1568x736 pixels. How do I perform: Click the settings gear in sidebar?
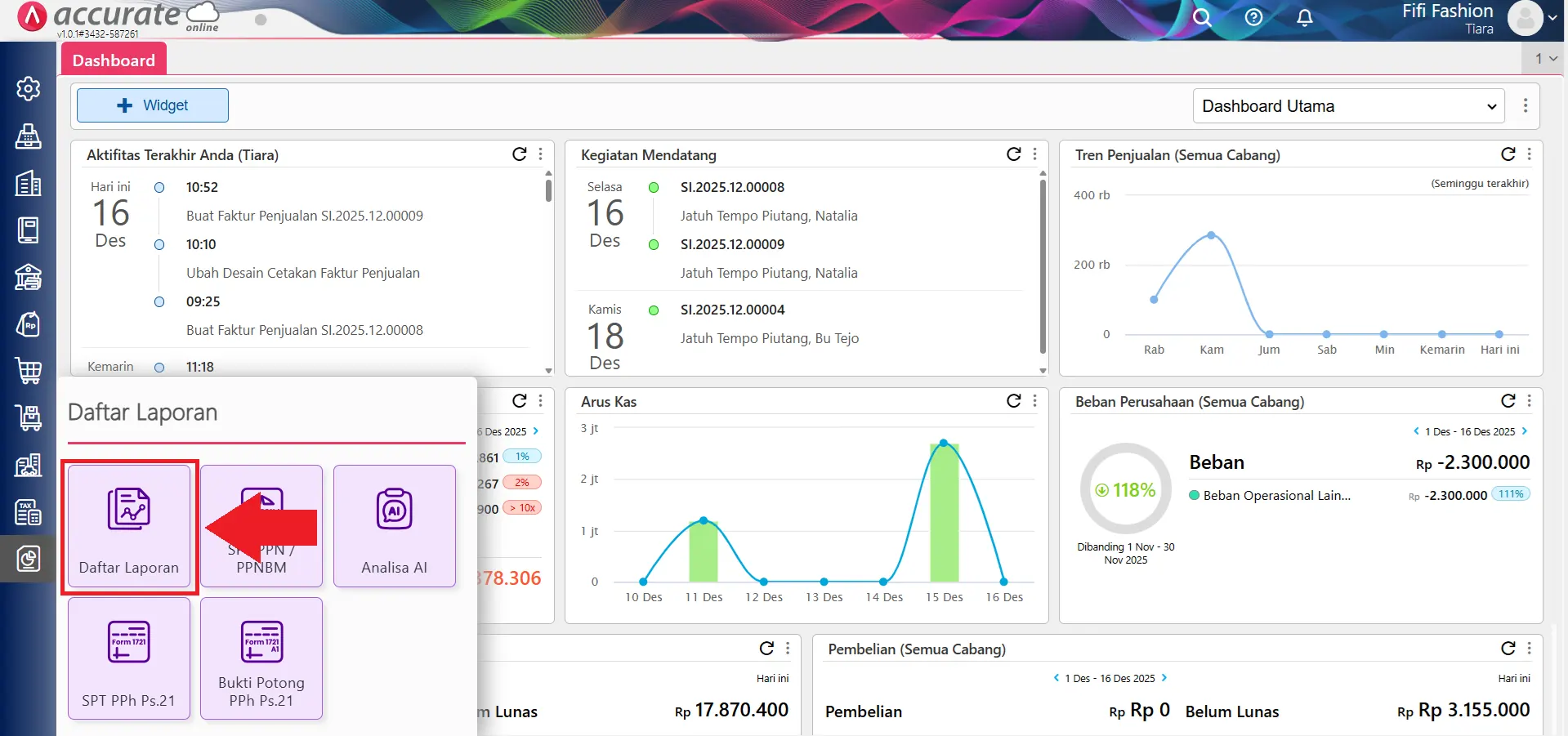coord(29,88)
